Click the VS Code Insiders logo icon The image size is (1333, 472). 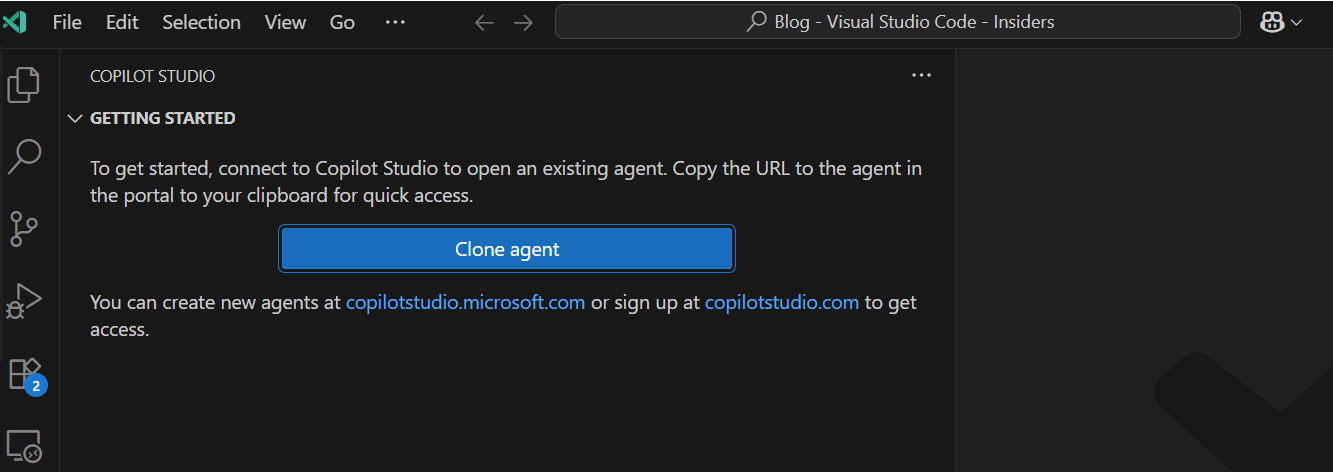point(15,22)
